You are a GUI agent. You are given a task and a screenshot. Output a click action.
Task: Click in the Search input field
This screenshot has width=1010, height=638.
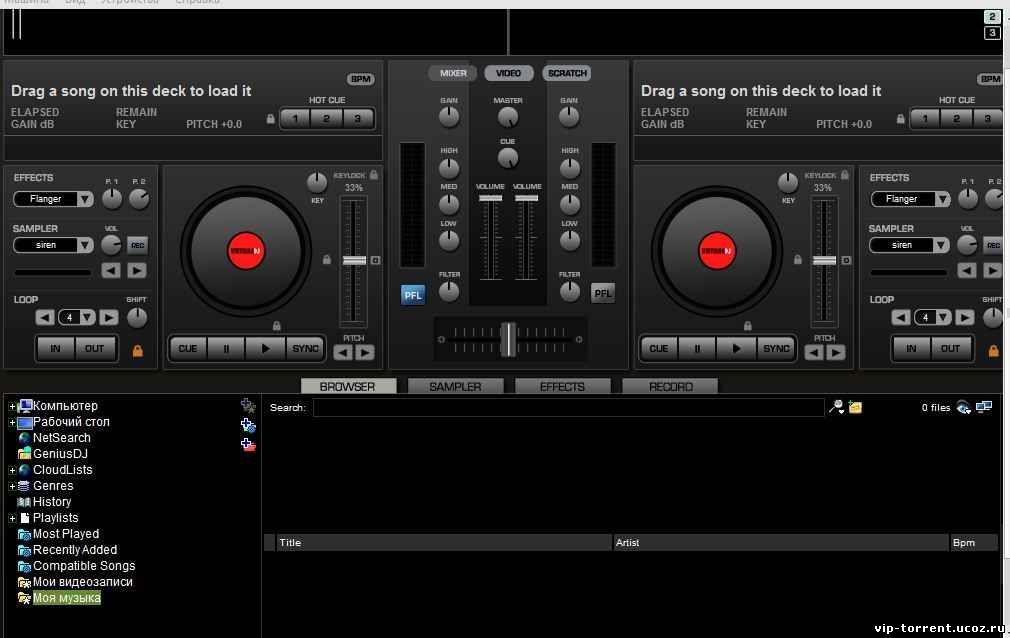click(568, 408)
